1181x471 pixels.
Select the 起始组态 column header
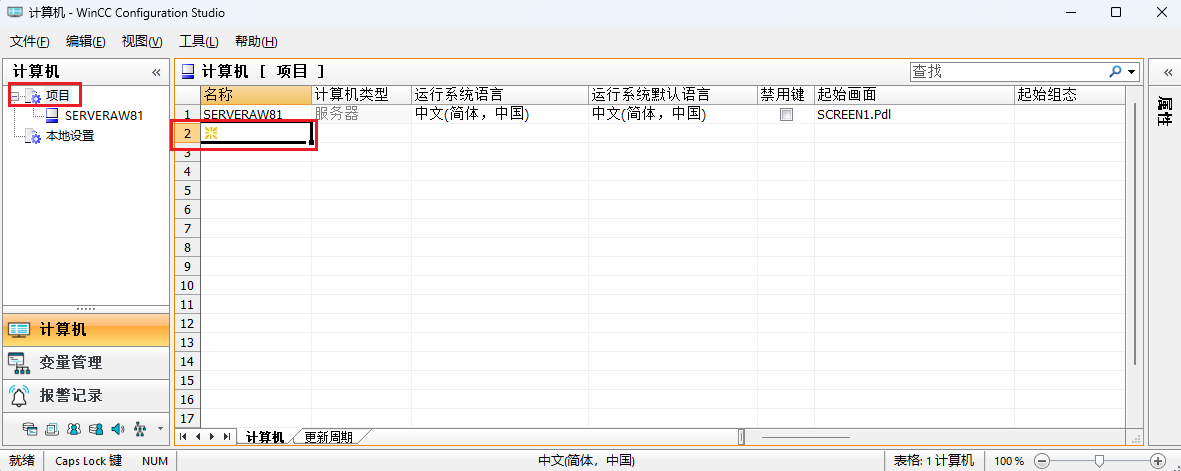1070,94
